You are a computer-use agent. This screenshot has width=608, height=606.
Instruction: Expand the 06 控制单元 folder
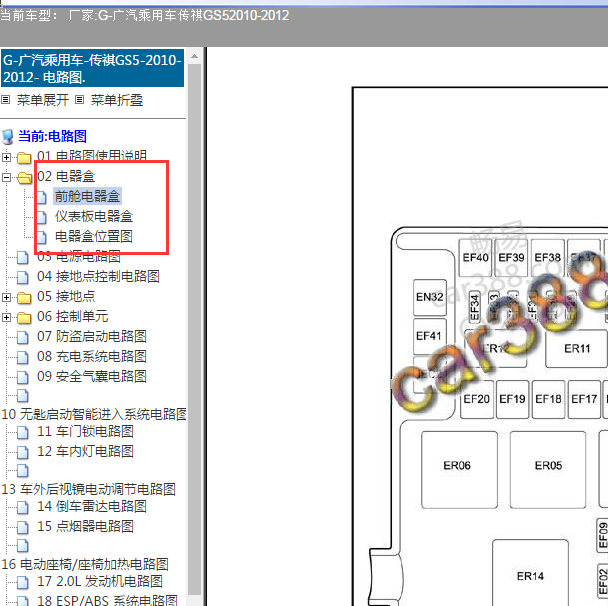pyautogui.click(x=6, y=317)
